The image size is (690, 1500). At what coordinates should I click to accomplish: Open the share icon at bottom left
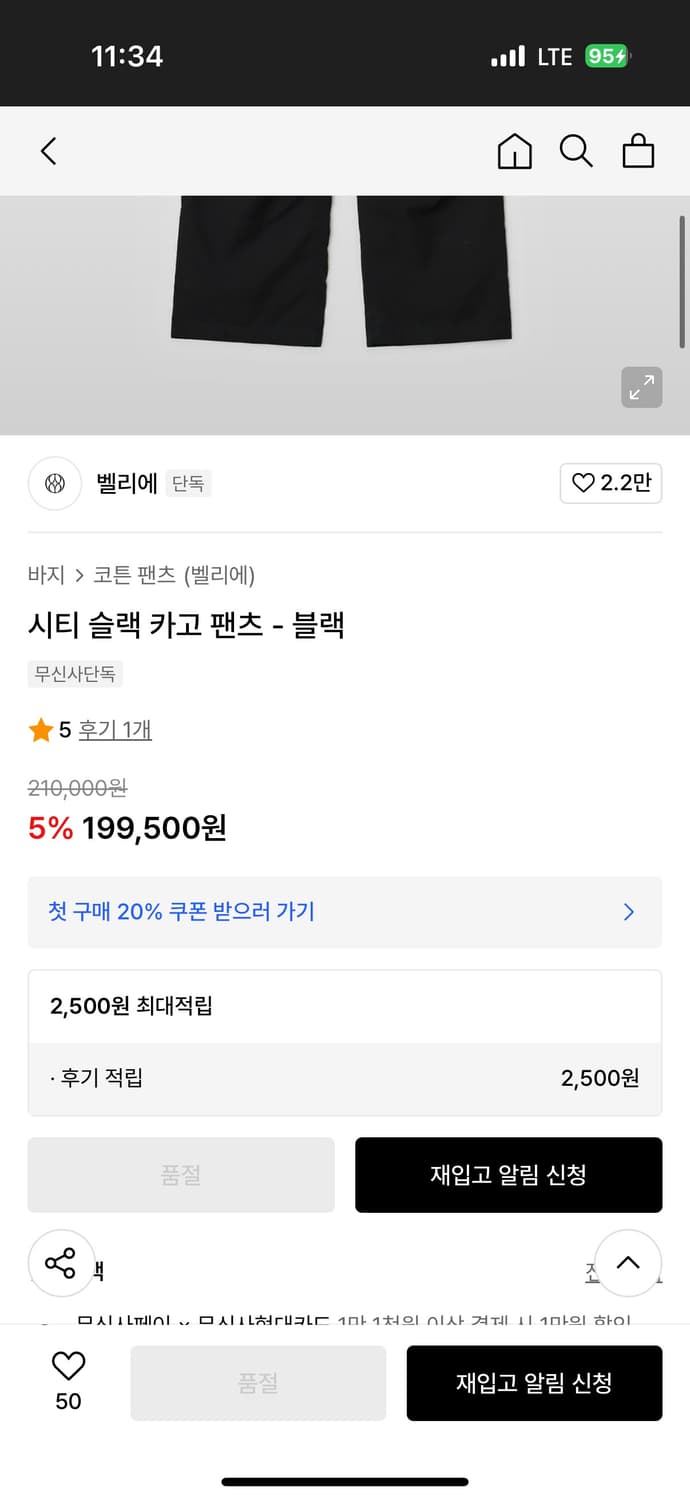pyautogui.click(x=61, y=1262)
